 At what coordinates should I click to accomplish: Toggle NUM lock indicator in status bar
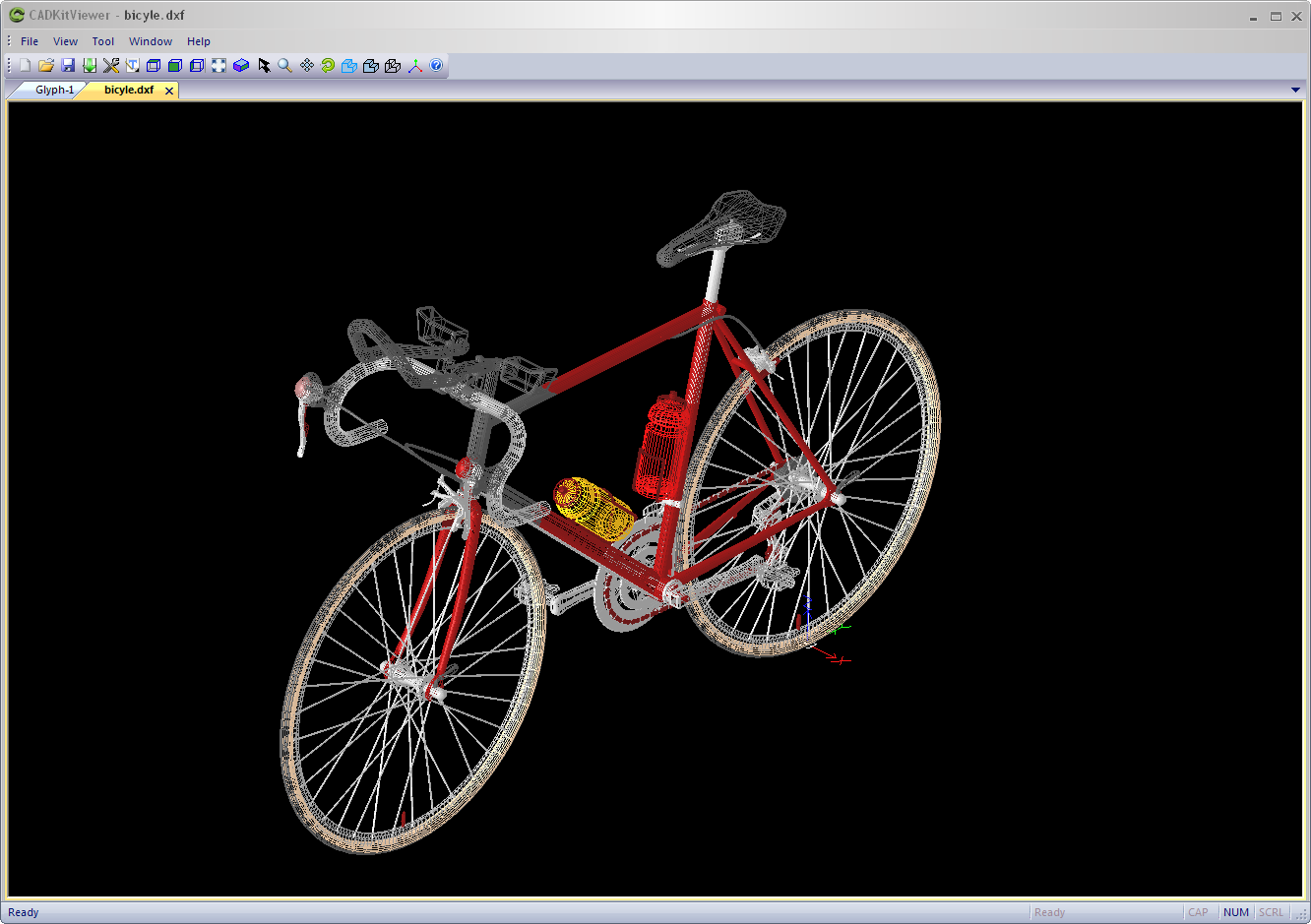[x=1235, y=912]
